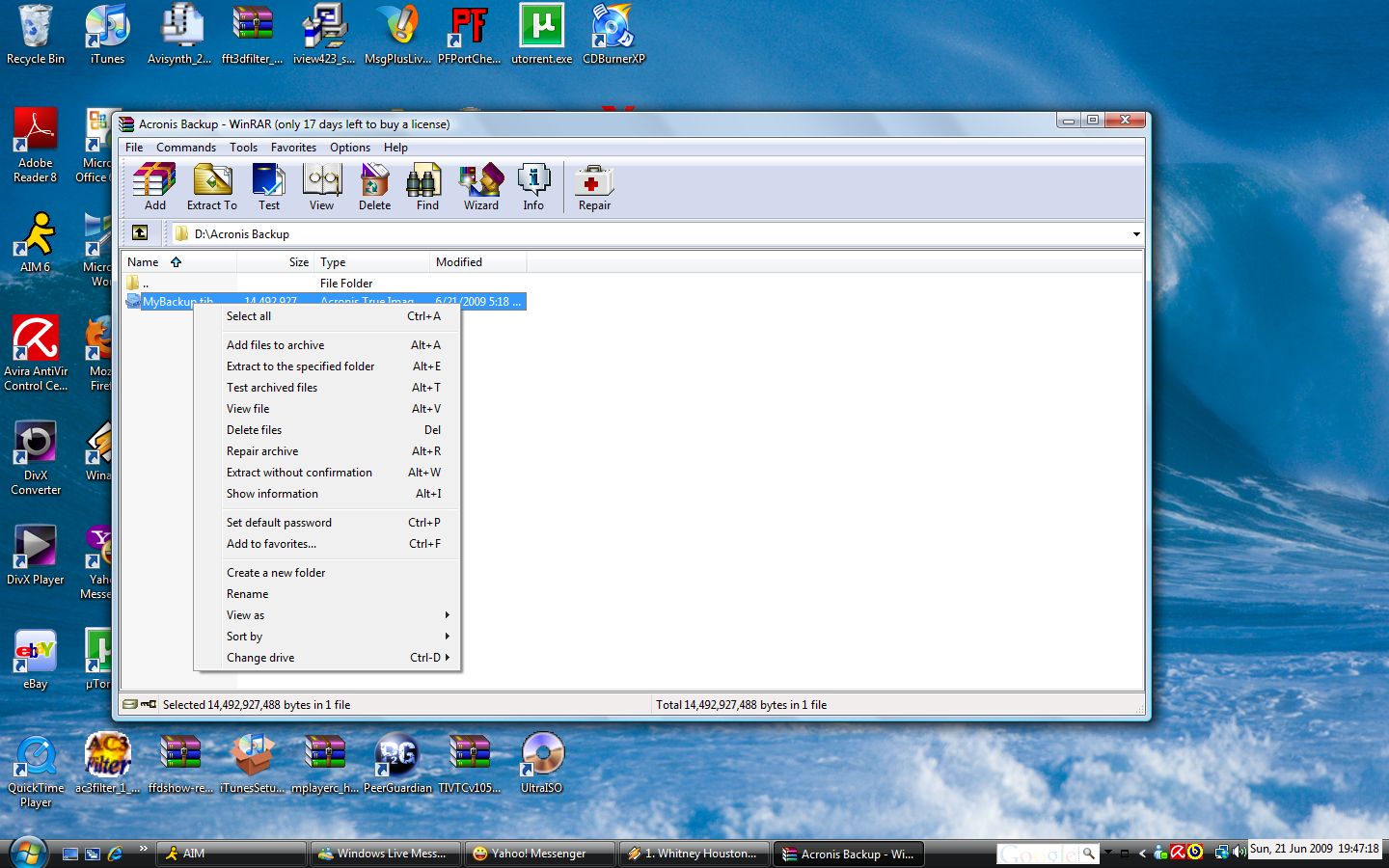This screenshot has width=1389, height=868.
Task: Select the MsgPlusLive desktop icon
Action: pos(397,35)
